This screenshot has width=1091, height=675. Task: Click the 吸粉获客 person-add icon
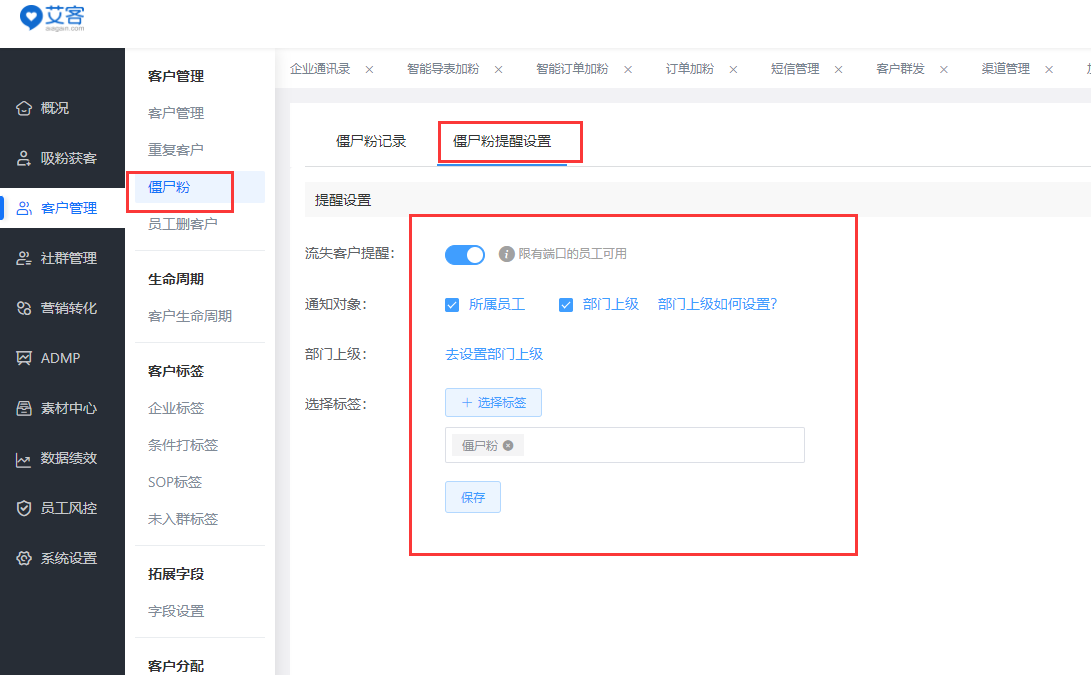click(x=24, y=158)
